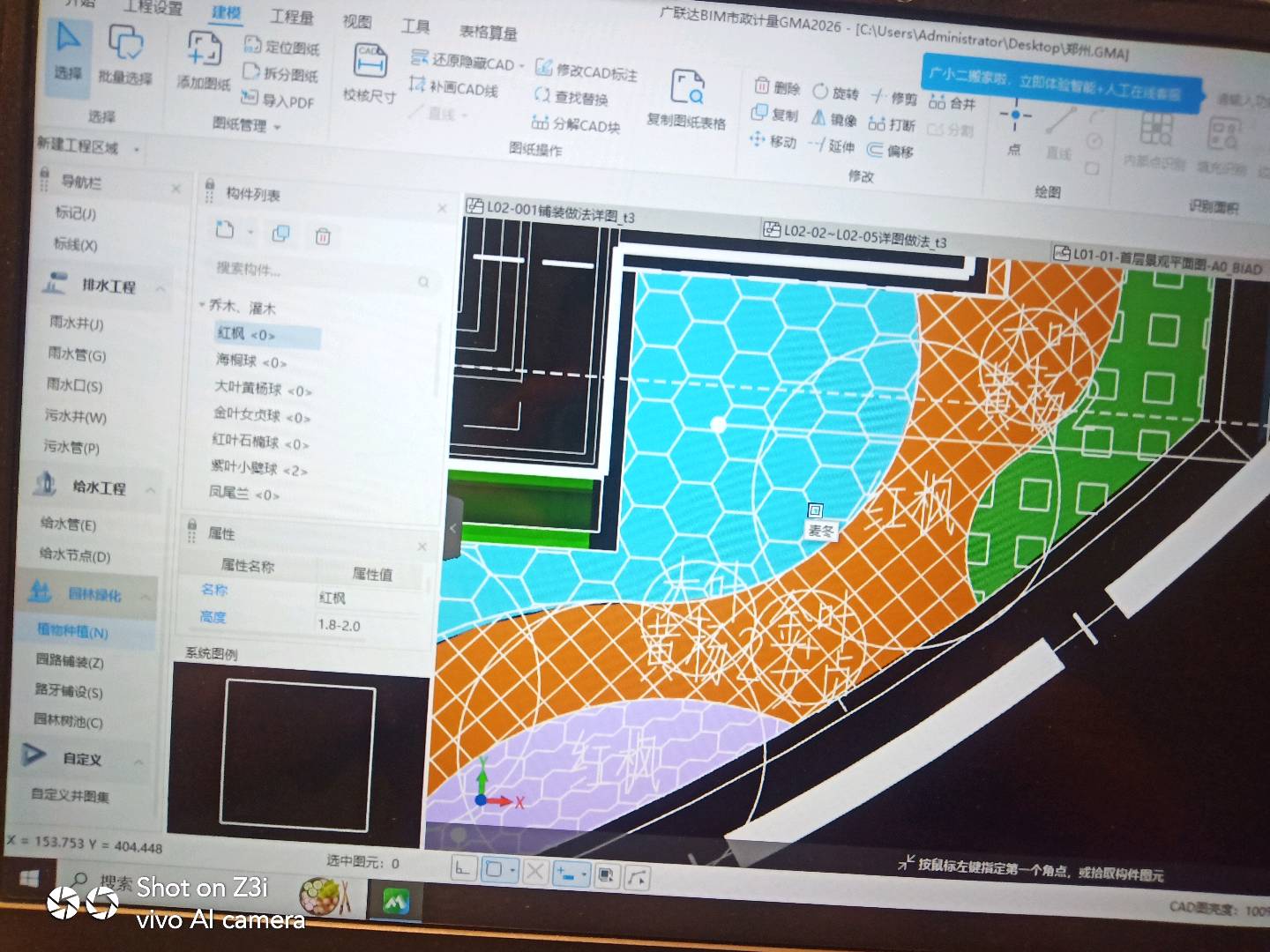
Task: Select the 旋转 rotate tool
Action: pyautogui.click(x=835, y=92)
